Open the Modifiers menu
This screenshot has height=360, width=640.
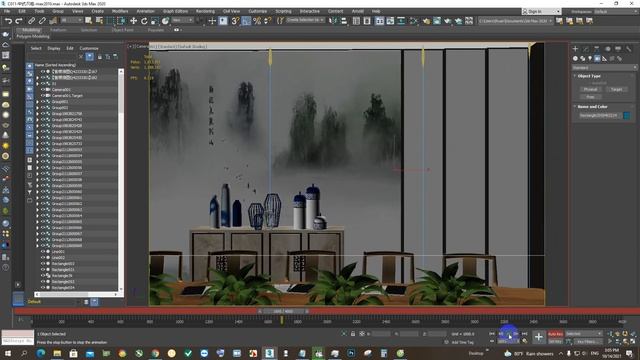click(x=120, y=11)
